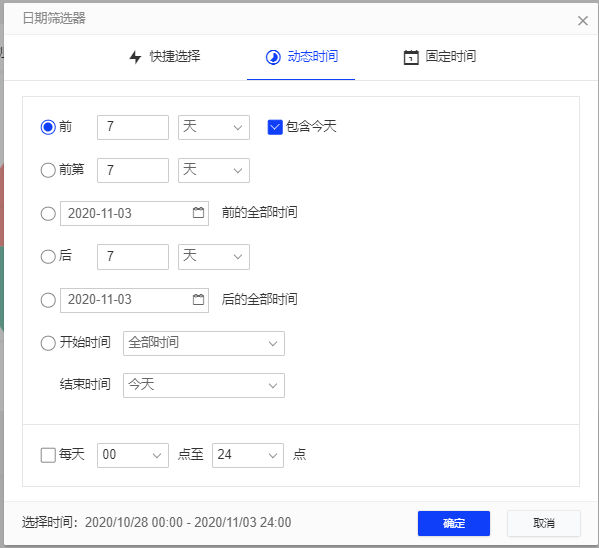
Task: Select the 前第 radio option
Action: click(48, 170)
